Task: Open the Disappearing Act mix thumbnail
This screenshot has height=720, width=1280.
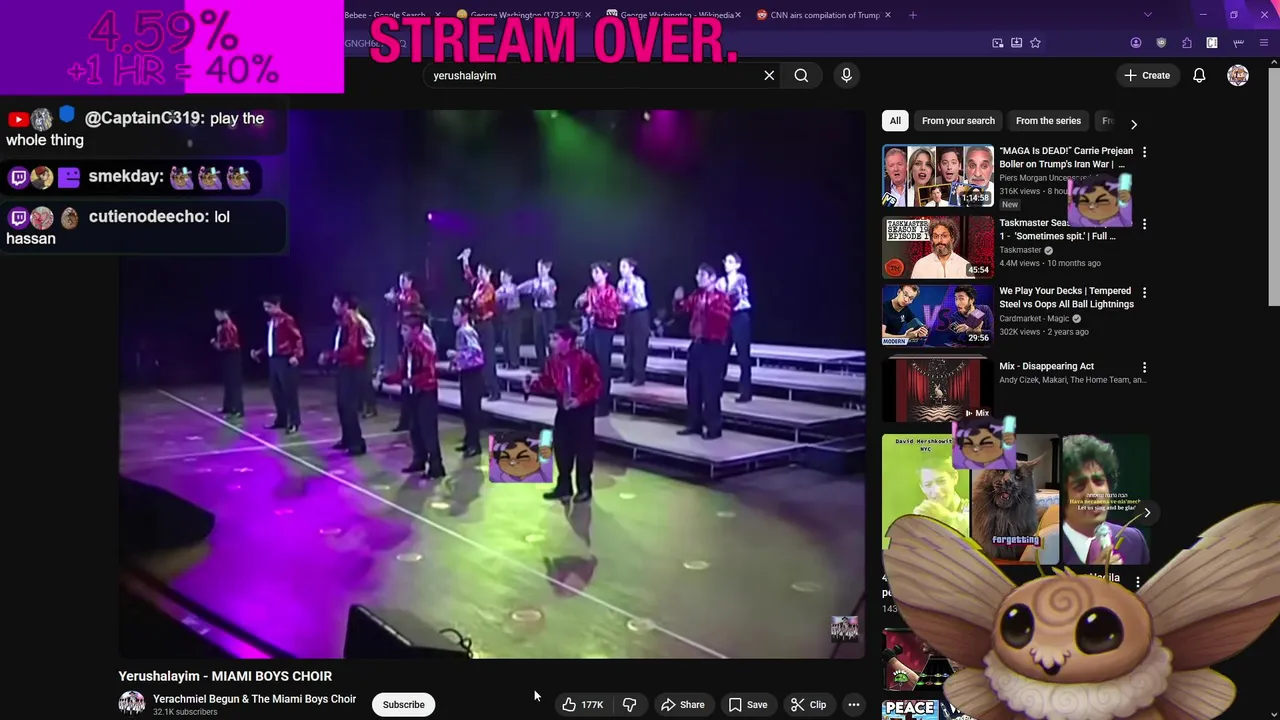Action: tap(937, 389)
